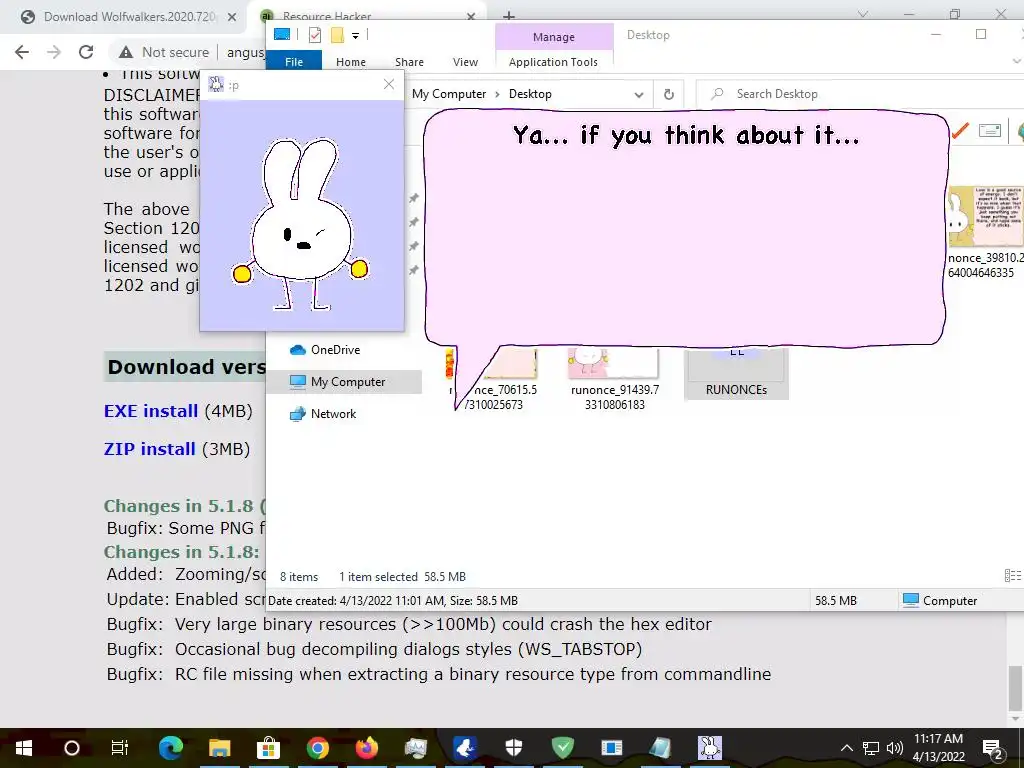Screen dimensions: 1024x768
Task: Click the winking bunny character
Action: [301, 223]
